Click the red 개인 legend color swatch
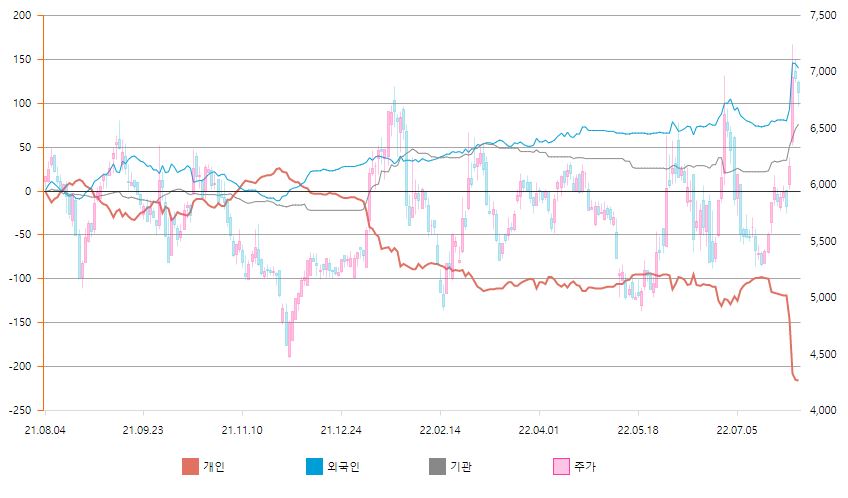This screenshot has width=848, height=498. point(190,466)
